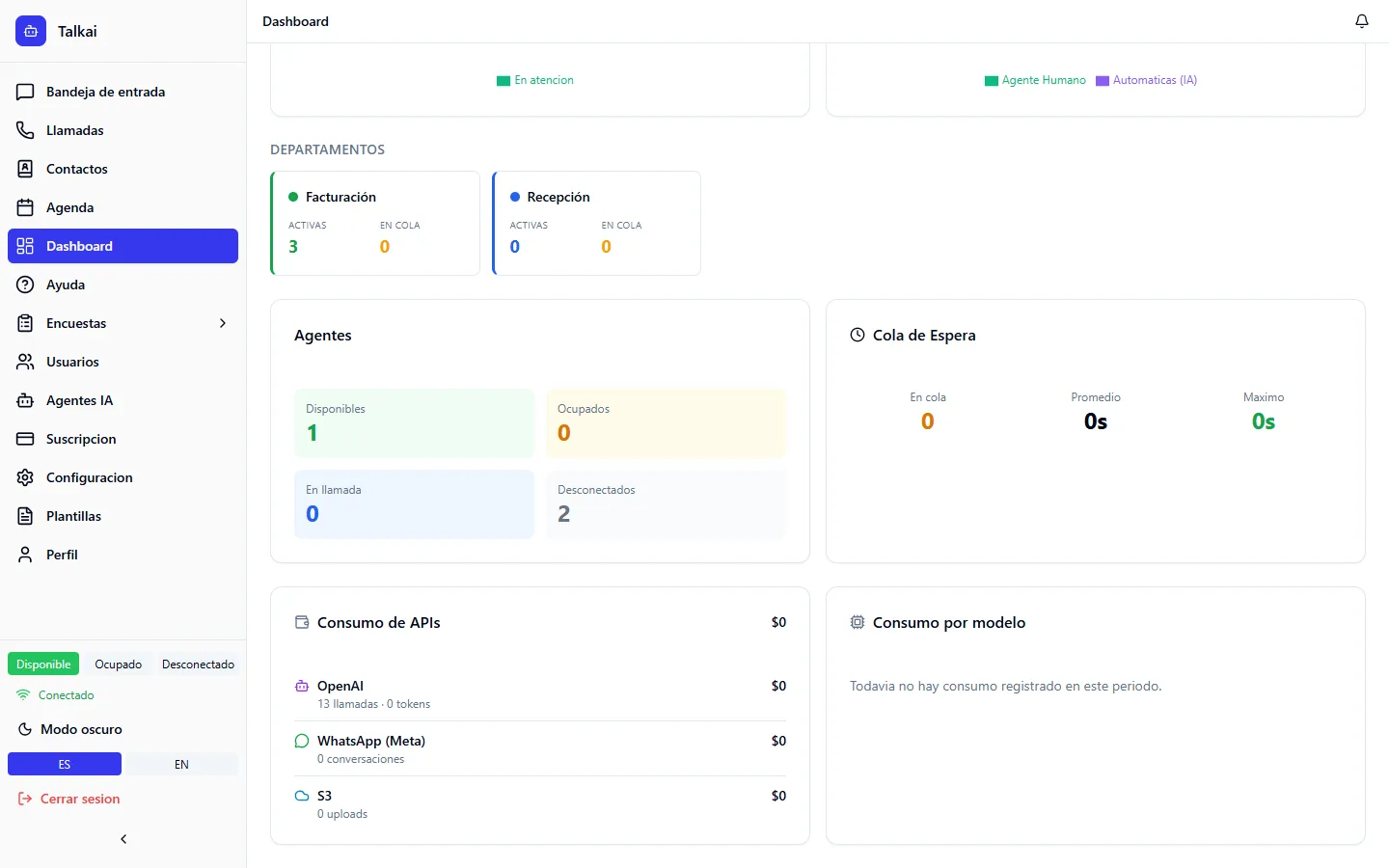Image resolution: width=1389 pixels, height=868 pixels.
Task: Click the S3 usage row
Action: coord(540,803)
